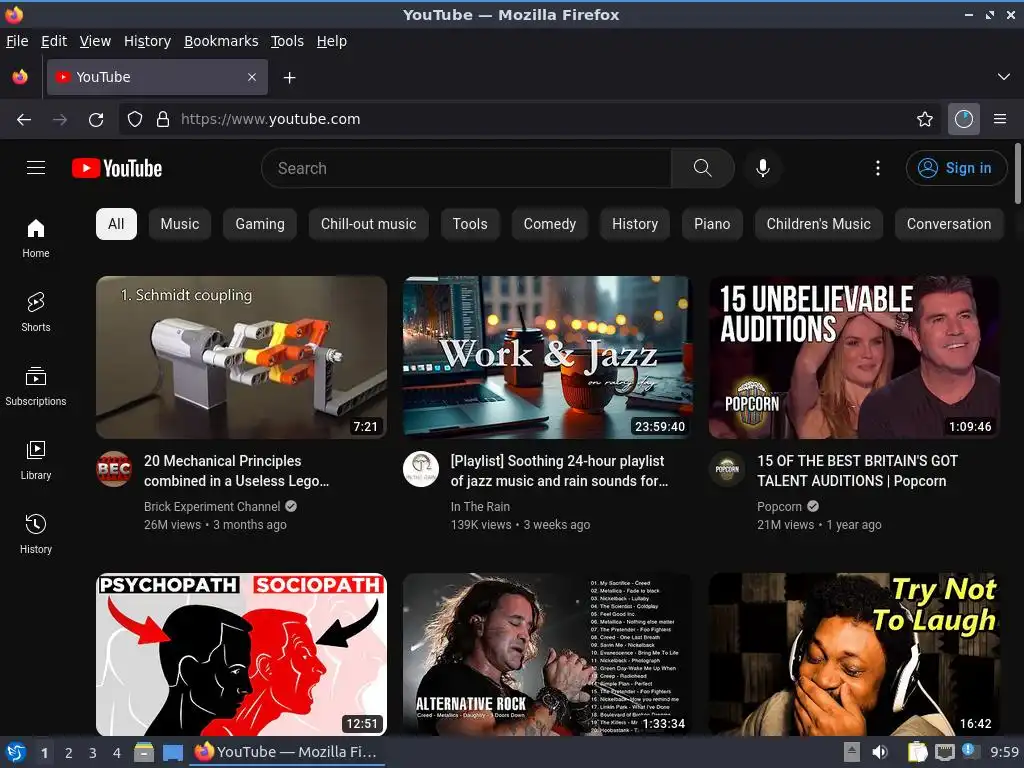Viewport: 1024px width, 768px height.
Task: Select the Children's Music chip
Action: pyautogui.click(x=818, y=224)
